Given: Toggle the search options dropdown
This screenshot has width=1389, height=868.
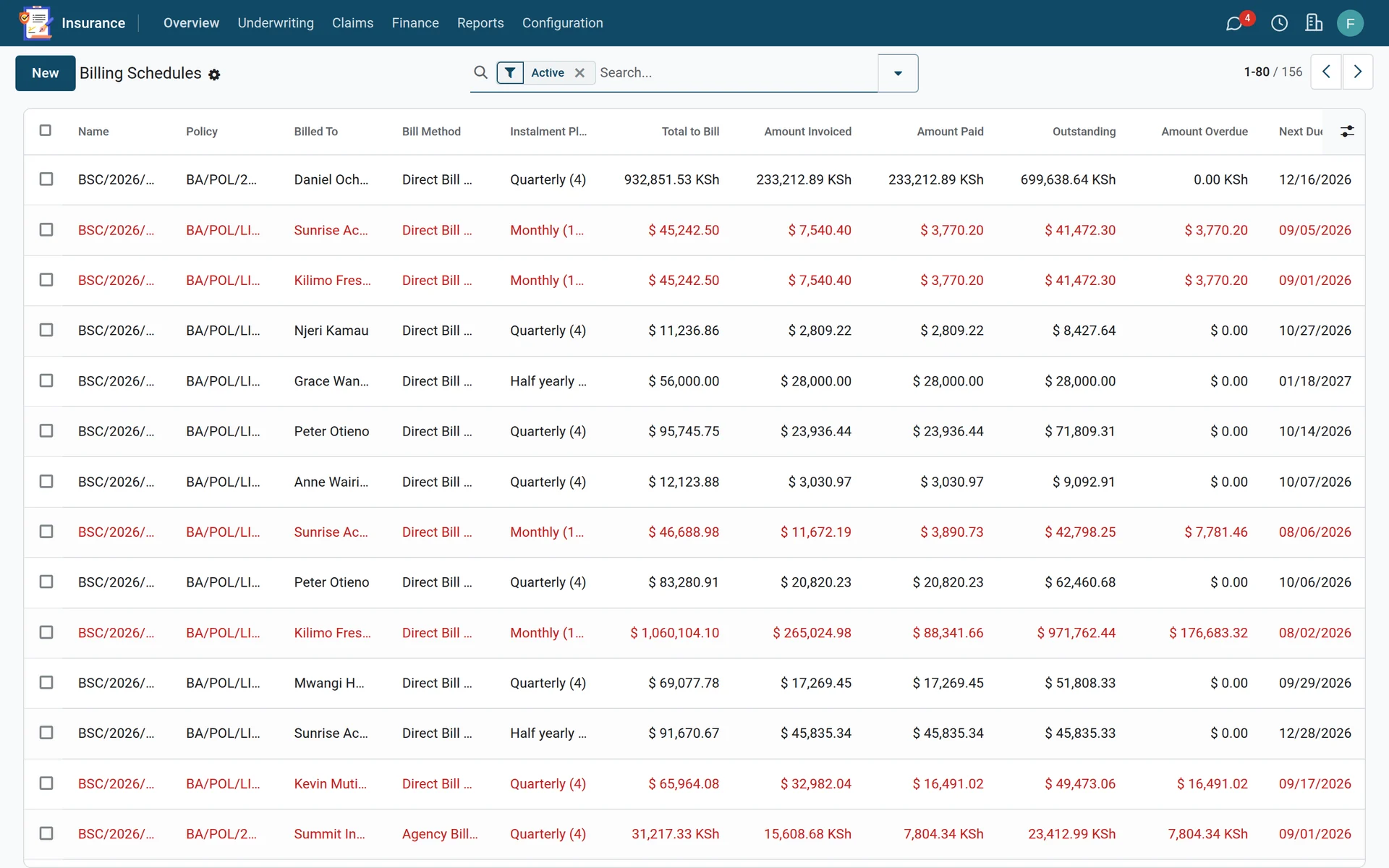Looking at the screenshot, I should coord(898,73).
